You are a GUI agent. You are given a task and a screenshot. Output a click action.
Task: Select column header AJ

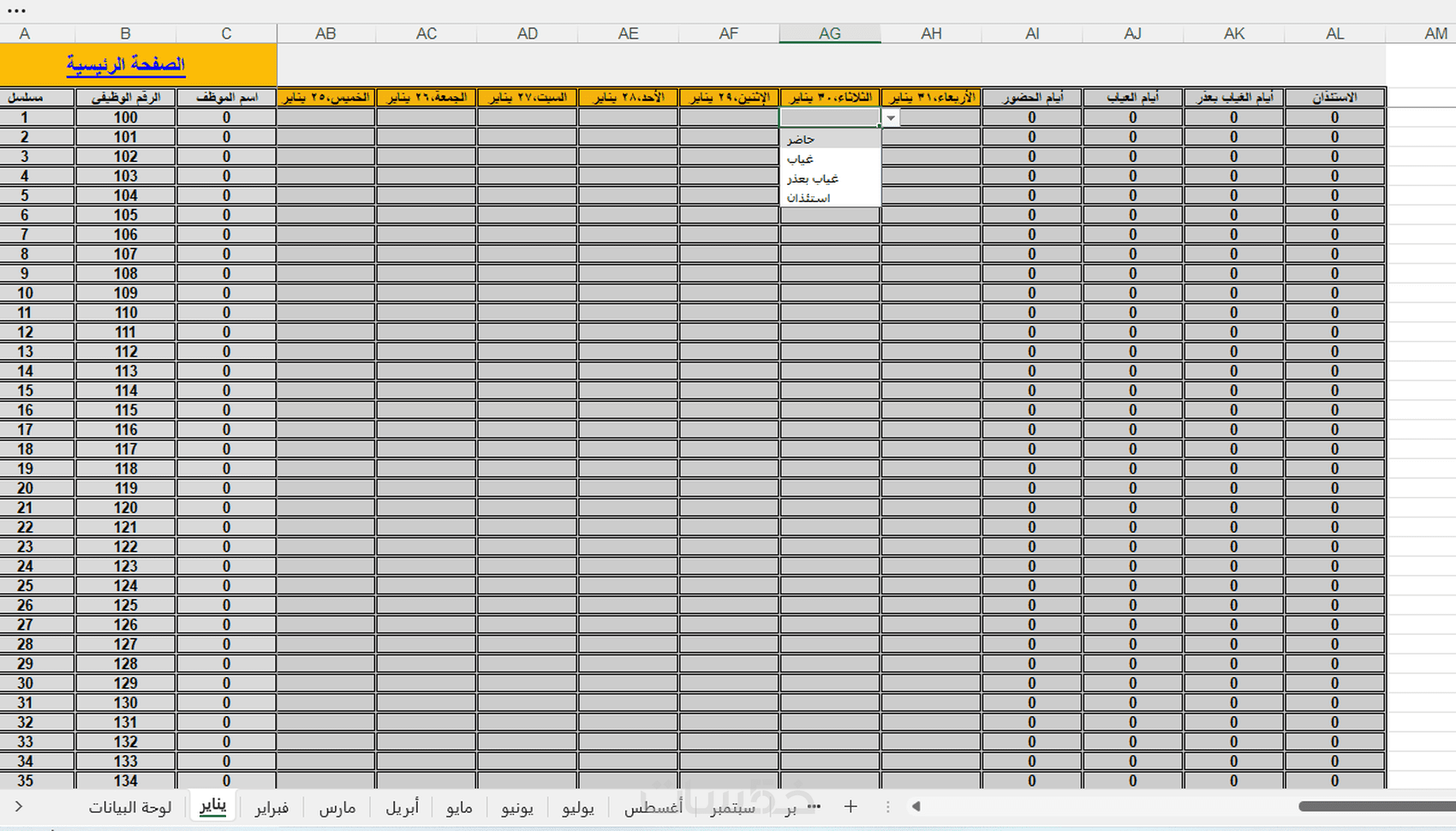coord(1133,33)
